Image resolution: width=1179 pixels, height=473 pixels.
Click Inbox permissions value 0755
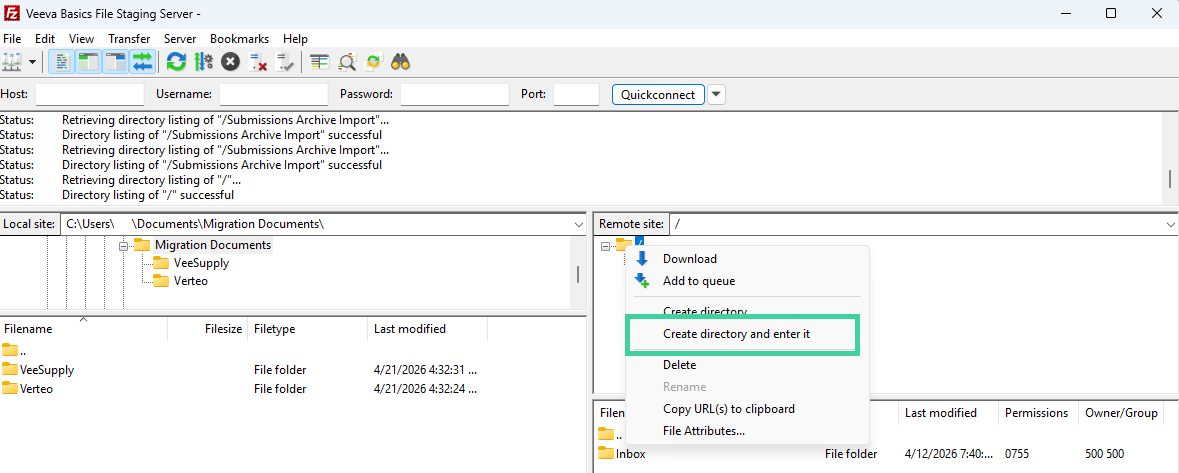tap(1018, 454)
